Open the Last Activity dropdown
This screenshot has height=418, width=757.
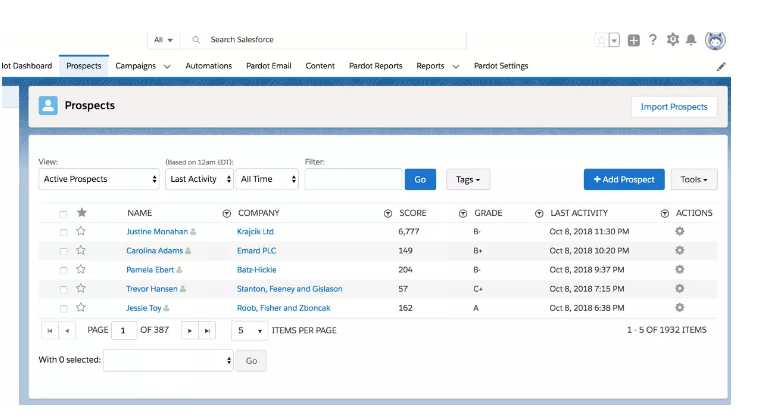tap(199, 179)
